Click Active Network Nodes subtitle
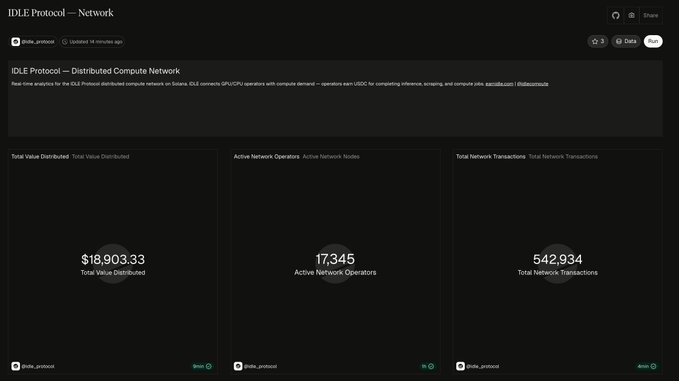The width and height of the screenshot is (679, 381). 331,156
